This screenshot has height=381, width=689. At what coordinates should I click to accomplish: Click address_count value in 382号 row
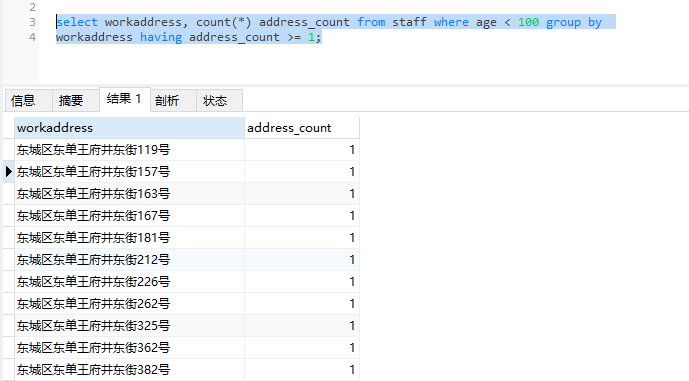click(x=302, y=370)
